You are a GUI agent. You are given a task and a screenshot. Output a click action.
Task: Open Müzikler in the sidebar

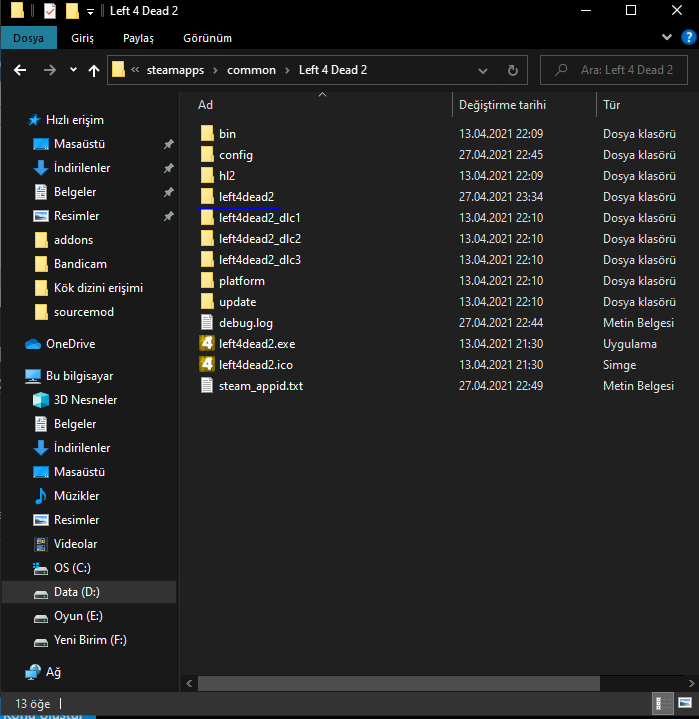(67, 496)
